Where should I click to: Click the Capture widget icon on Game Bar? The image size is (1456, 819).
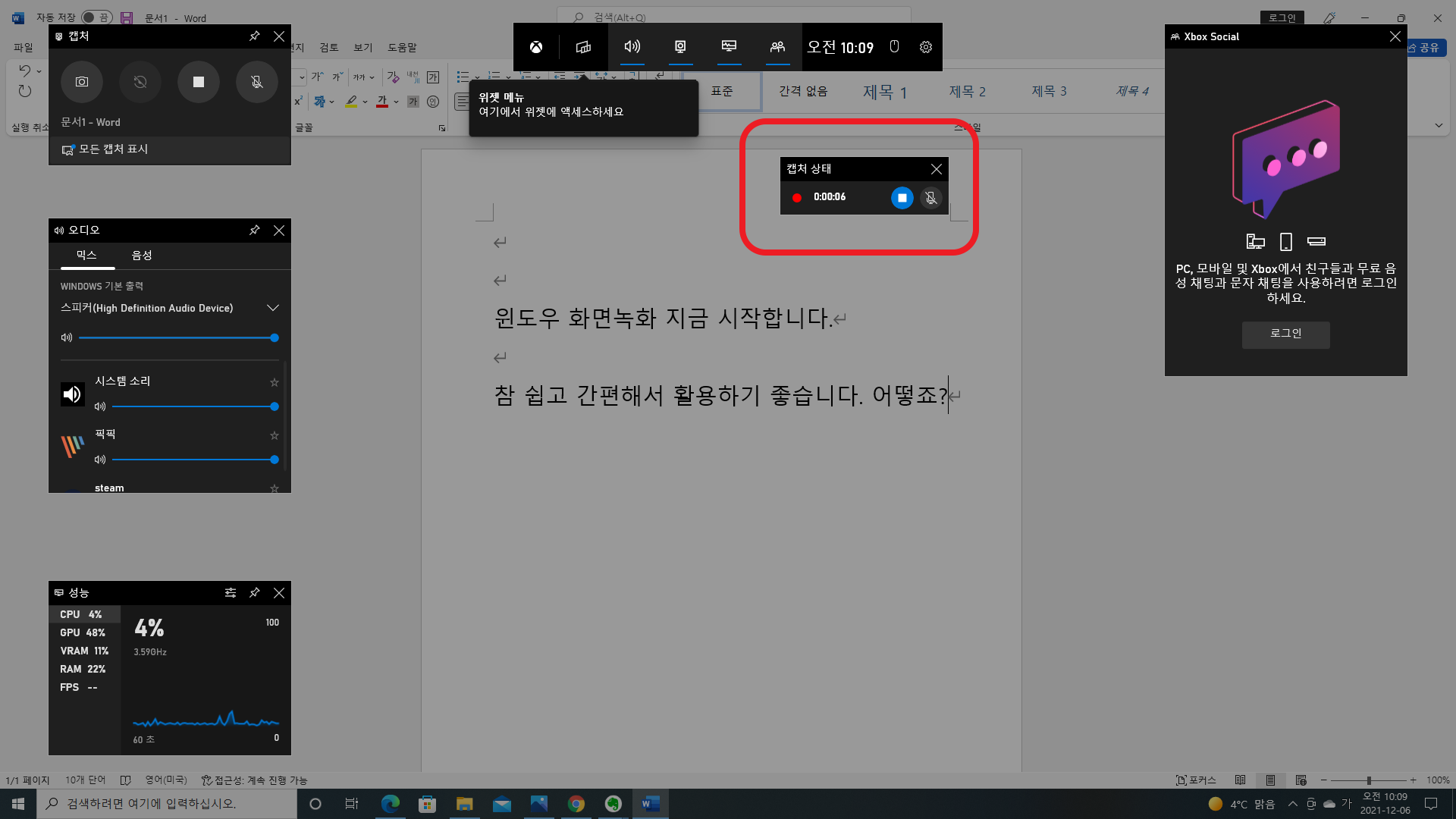click(x=680, y=47)
